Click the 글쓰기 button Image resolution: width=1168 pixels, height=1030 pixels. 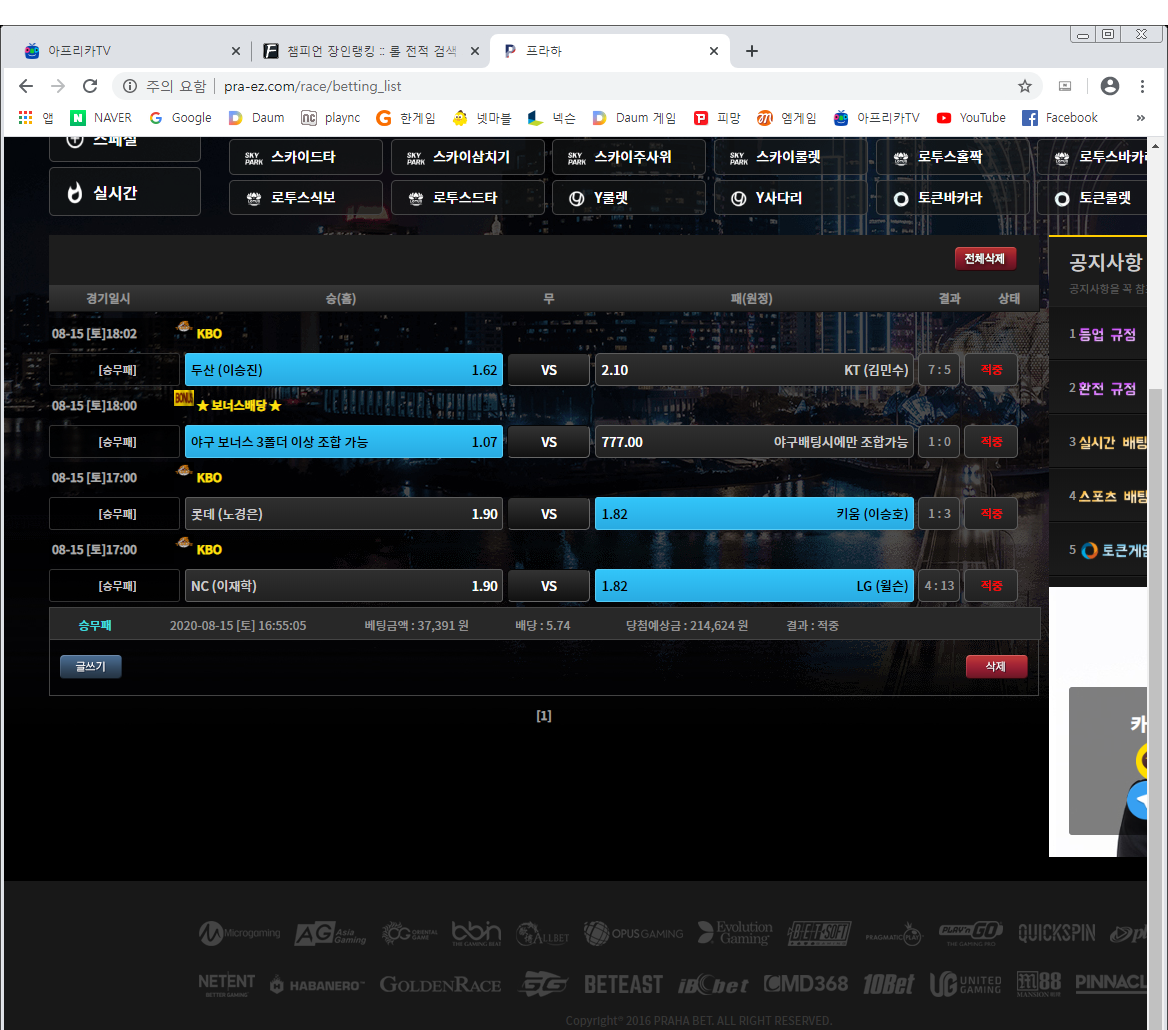[91, 666]
